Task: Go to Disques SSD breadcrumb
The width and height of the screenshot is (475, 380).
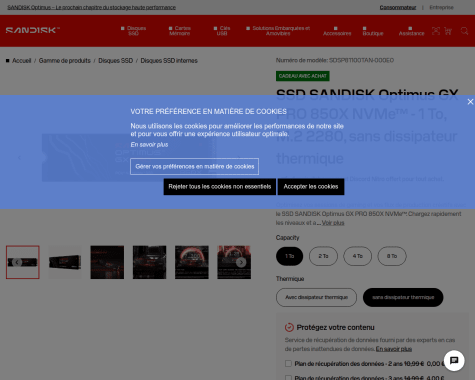Action: coord(115,61)
